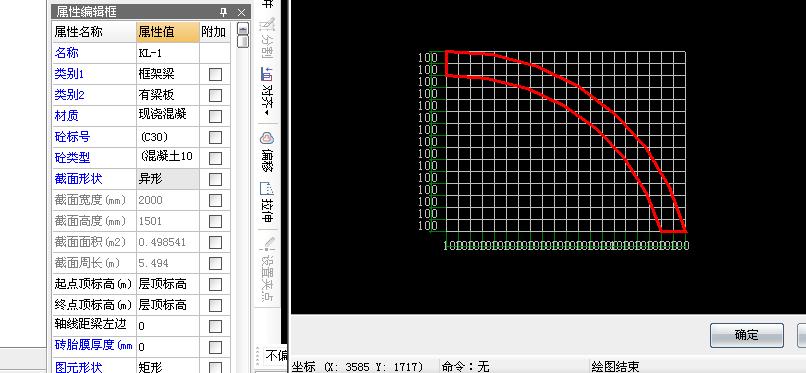Click the property panel scrollbar thumb
The height and width of the screenshot is (373, 806).
coord(243,41)
